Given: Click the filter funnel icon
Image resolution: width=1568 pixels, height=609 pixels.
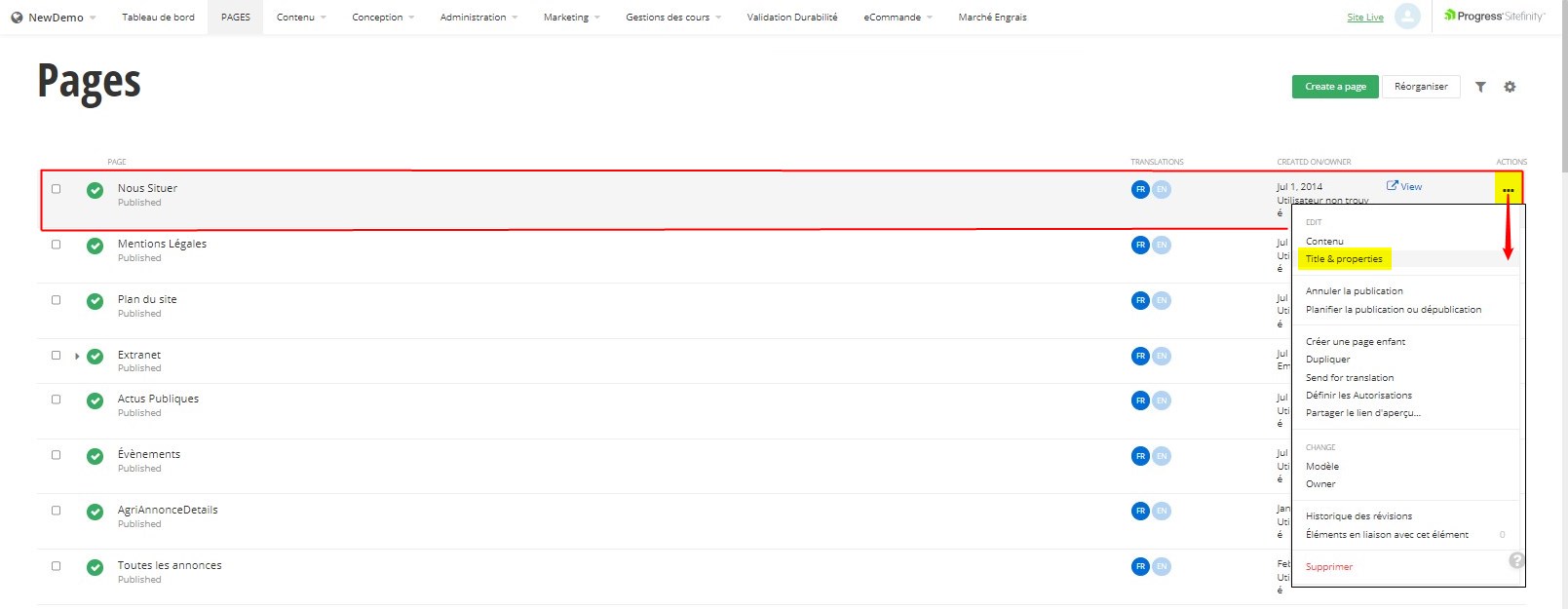Looking at the screenshot, I should 1480,87.
